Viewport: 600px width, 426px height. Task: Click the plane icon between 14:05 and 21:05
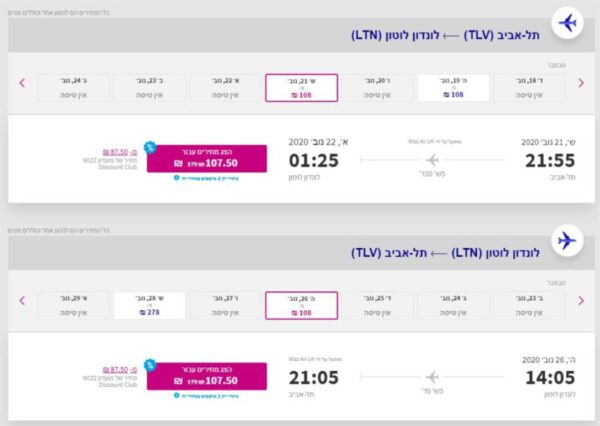click(432, 377)
